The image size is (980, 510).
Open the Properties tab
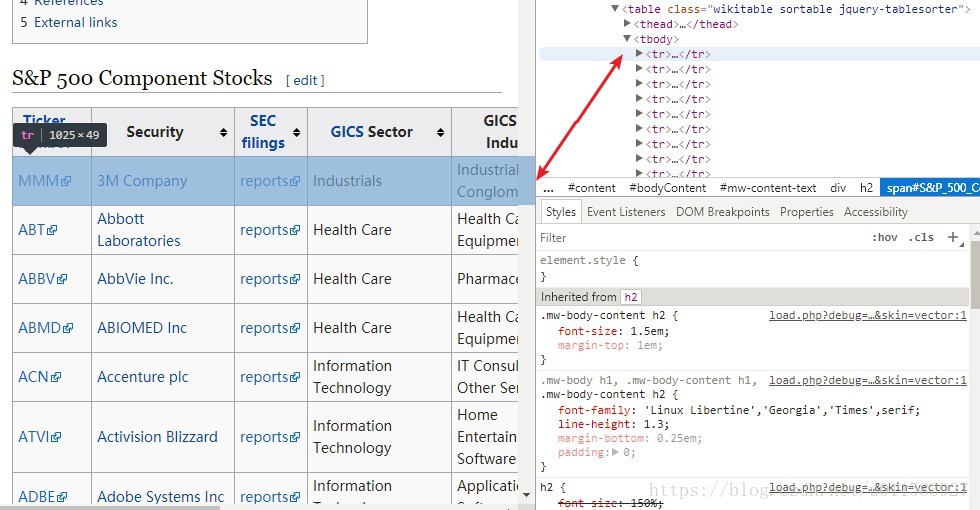[806, 212]
